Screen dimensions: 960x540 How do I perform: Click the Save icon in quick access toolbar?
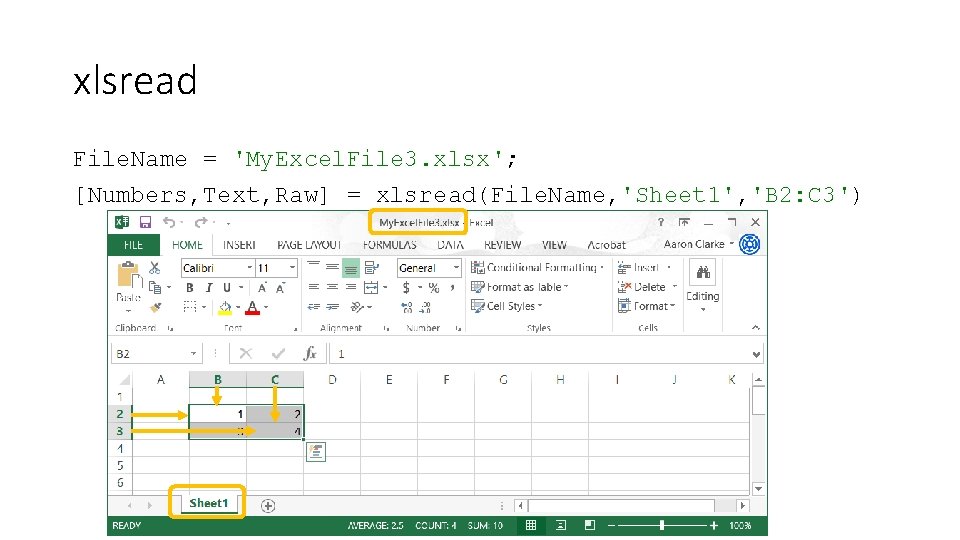click(x=145, y=222)
